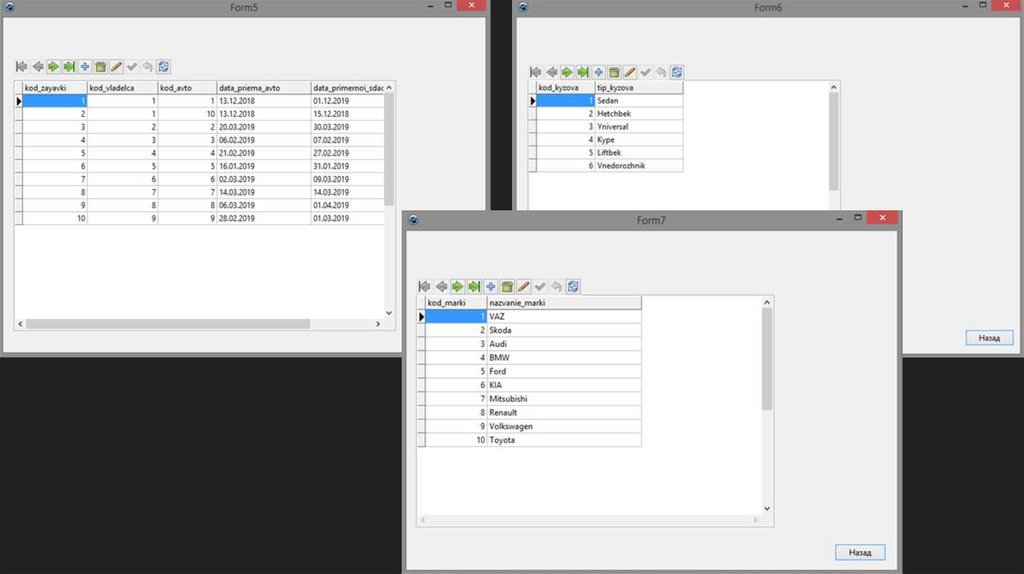1024x574 pixels.
Task: Post changes checkmark in Form7 navigator
Action: [x=540, y=286]
